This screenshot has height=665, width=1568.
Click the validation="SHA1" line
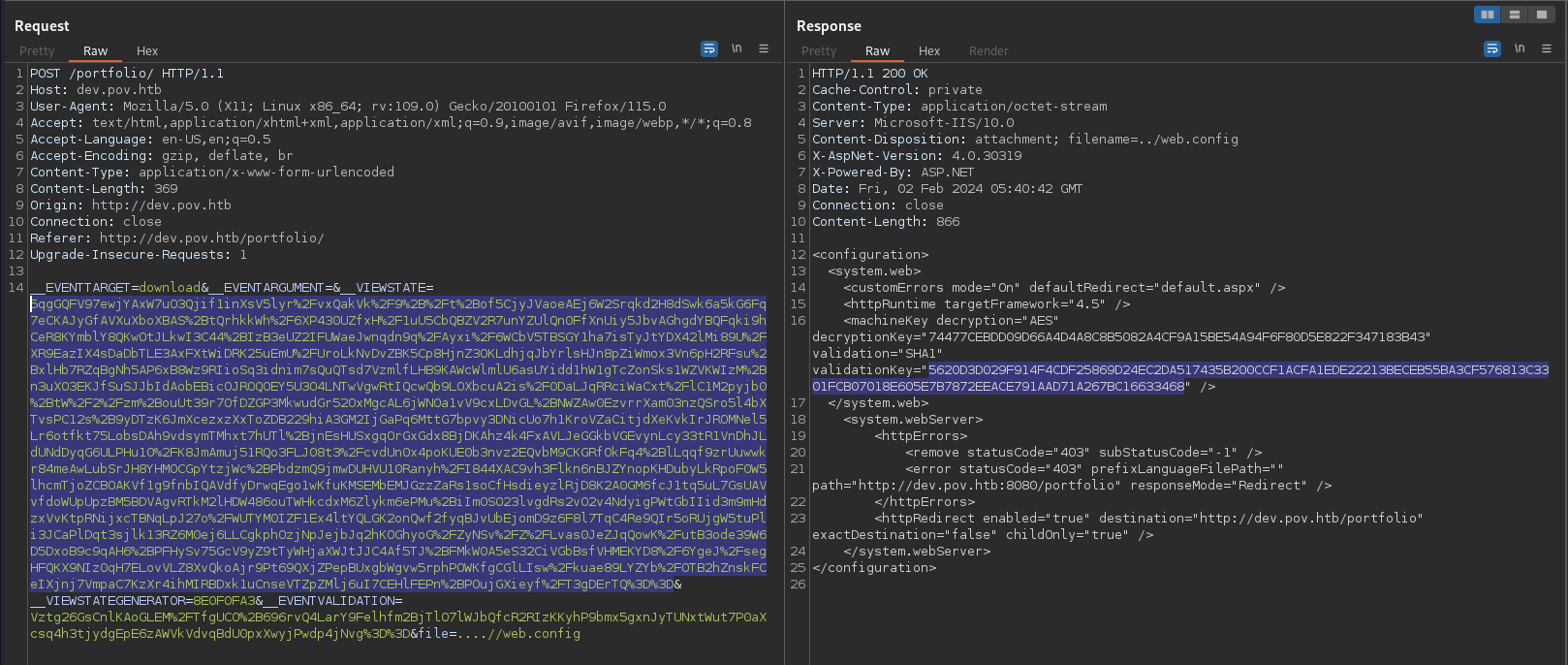[x=878, y=353]
